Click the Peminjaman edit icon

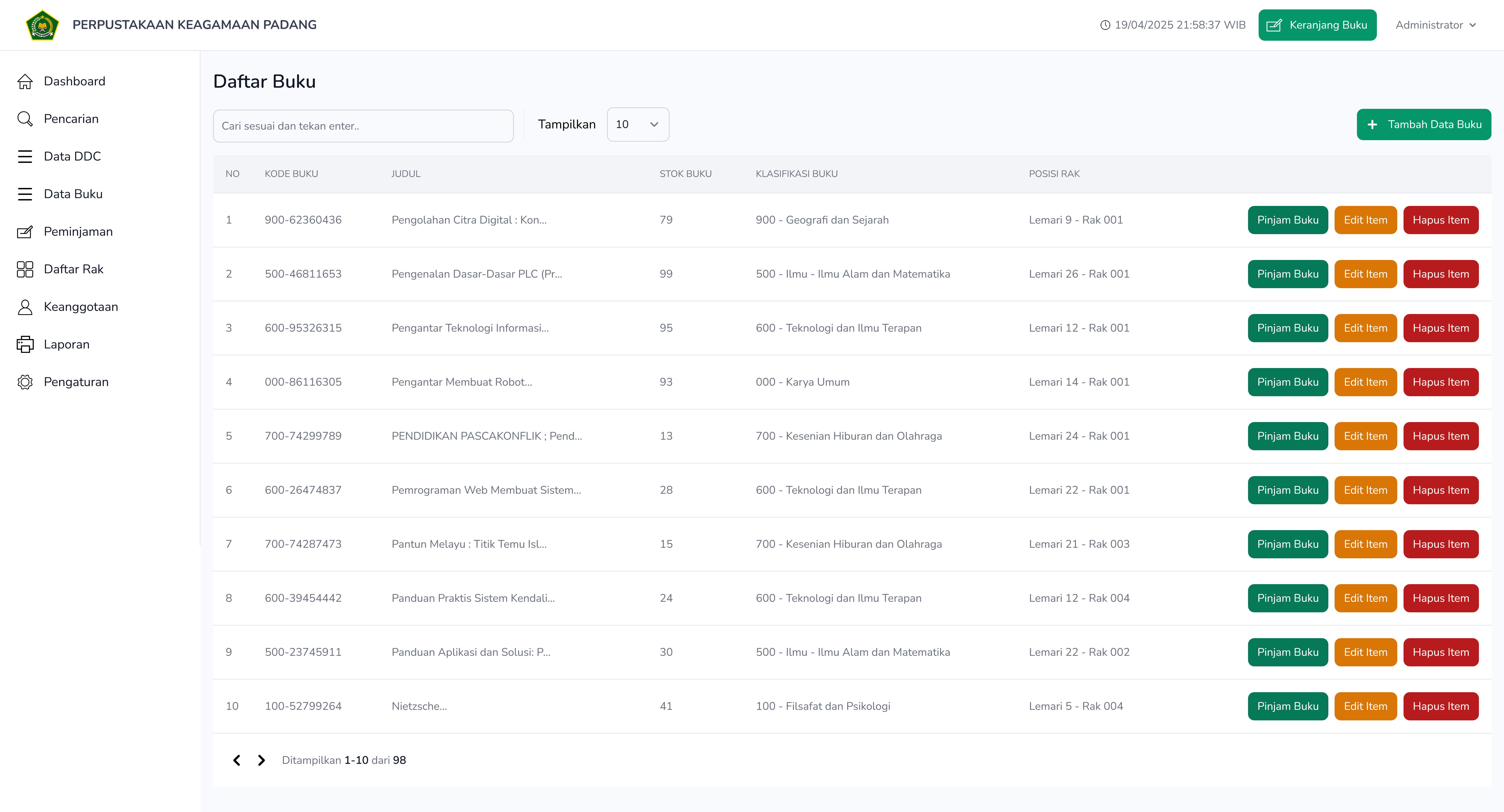25,232
